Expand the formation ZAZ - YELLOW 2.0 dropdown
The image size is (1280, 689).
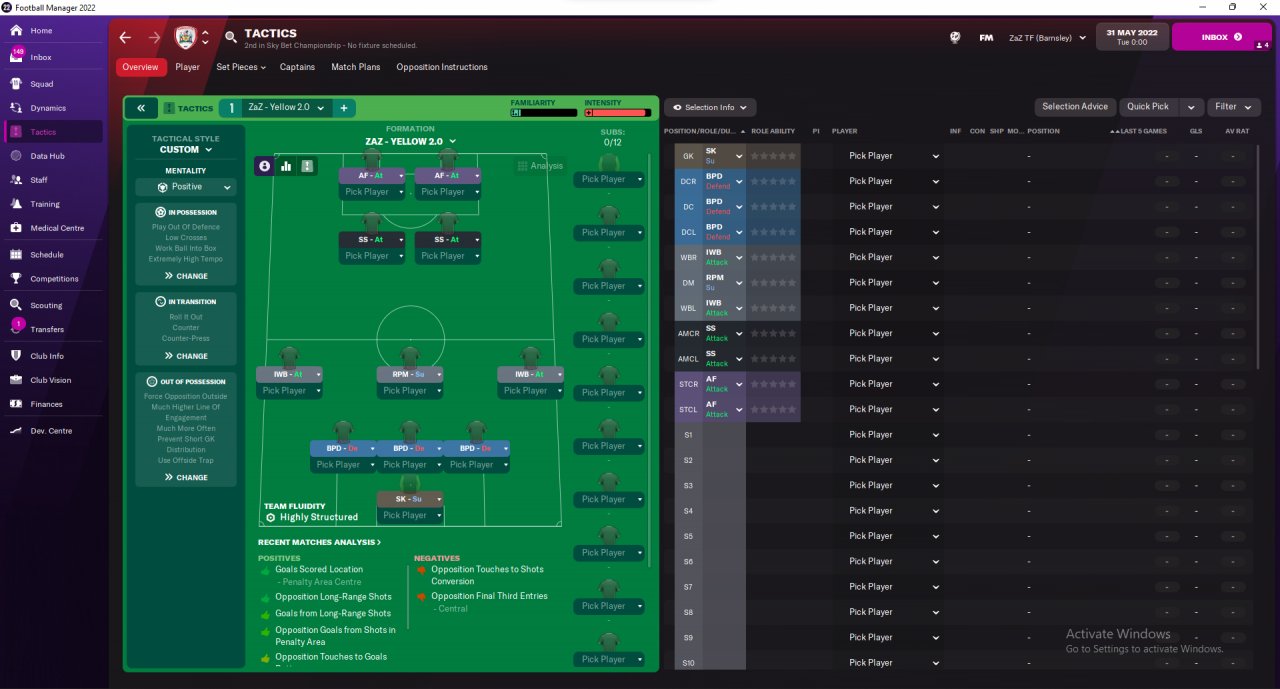pyautogui.click(x=410, y=142)
